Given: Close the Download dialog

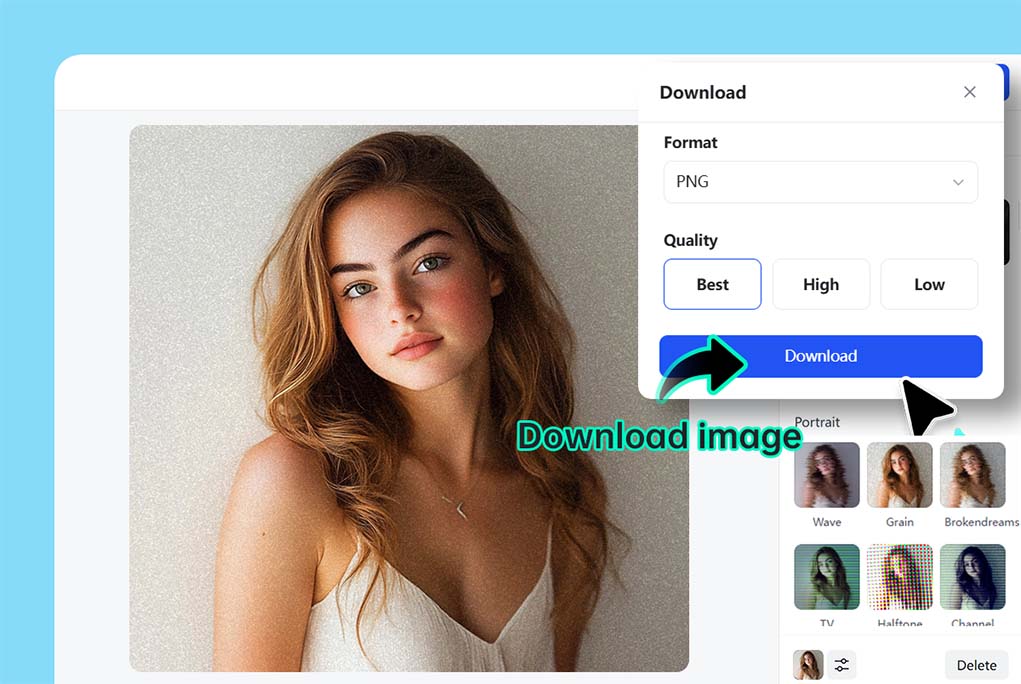Looking at the screenshot, I should click(x=969, y=93).
